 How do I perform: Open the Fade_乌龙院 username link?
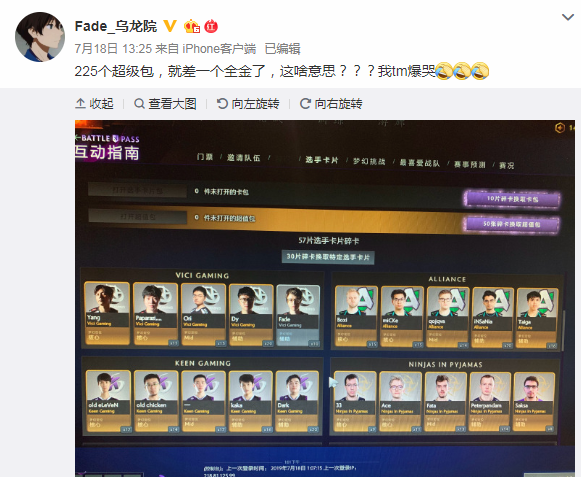(x=116, y=26)
